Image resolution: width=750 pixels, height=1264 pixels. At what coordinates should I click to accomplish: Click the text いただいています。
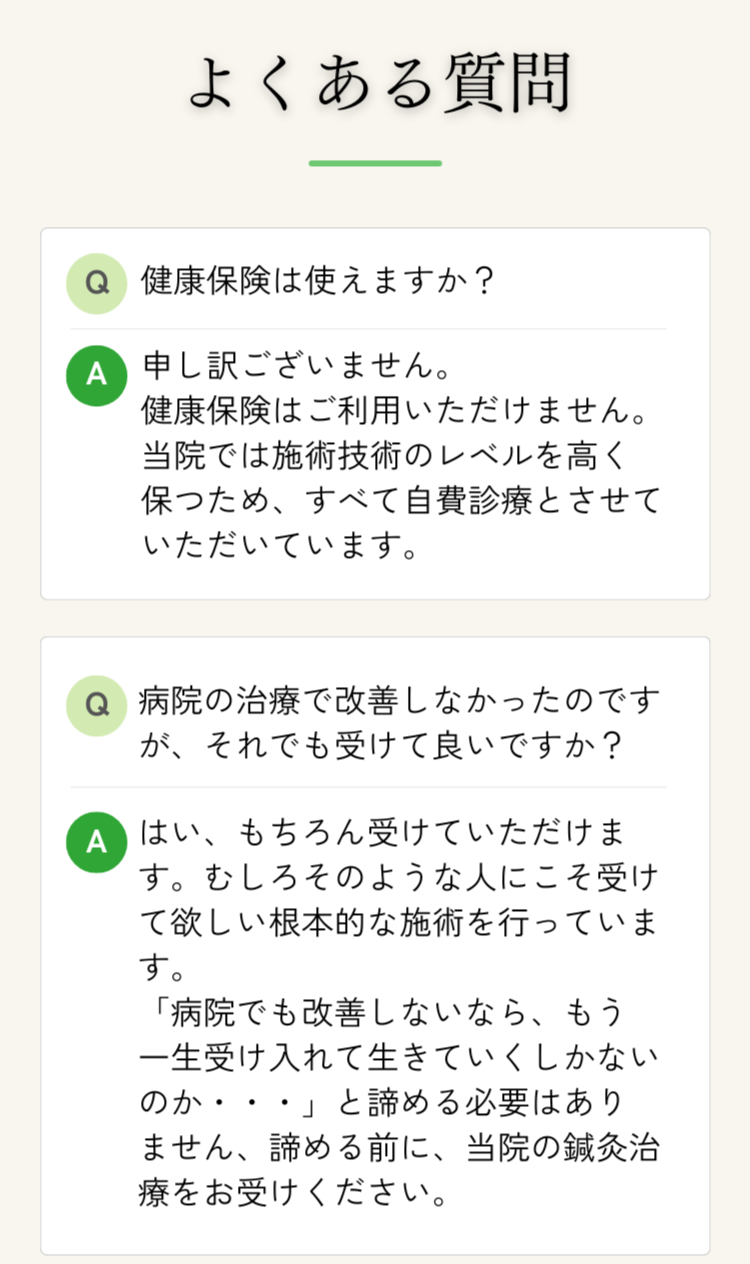pyautogui.click(x=279, y=547)
